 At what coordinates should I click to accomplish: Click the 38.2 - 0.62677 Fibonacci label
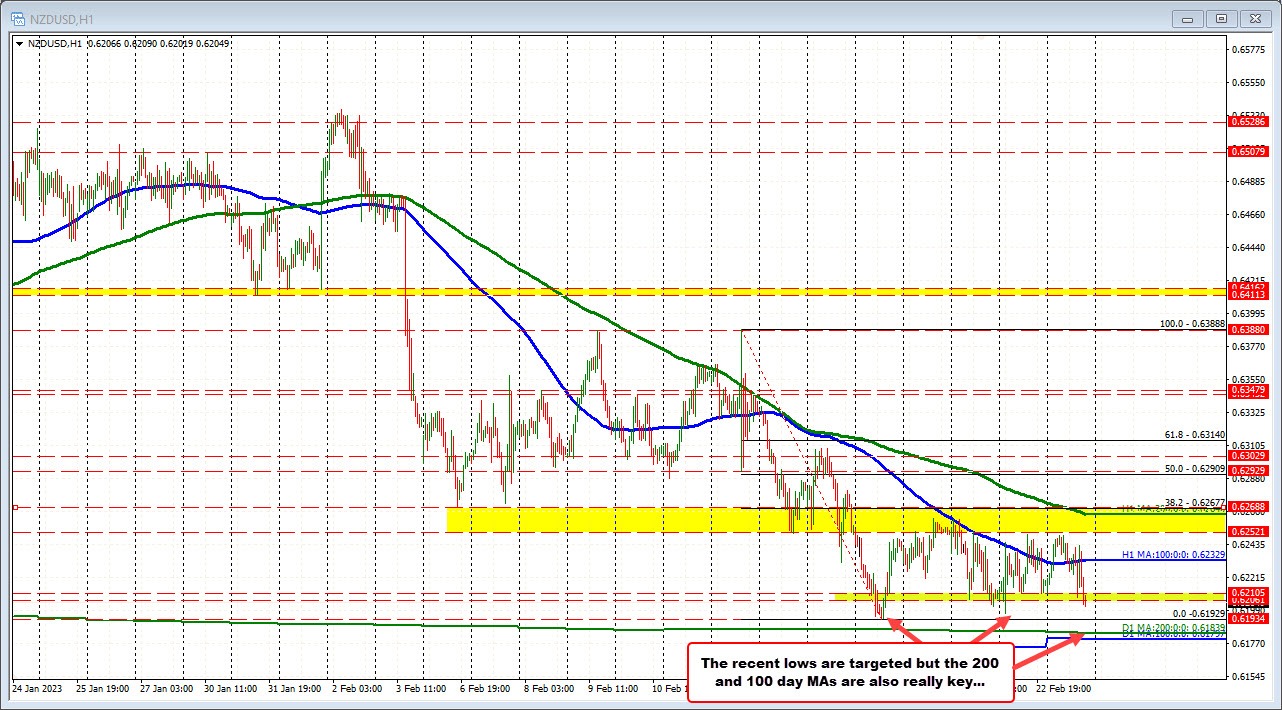pyautogui.click(x=1194, y=502)
